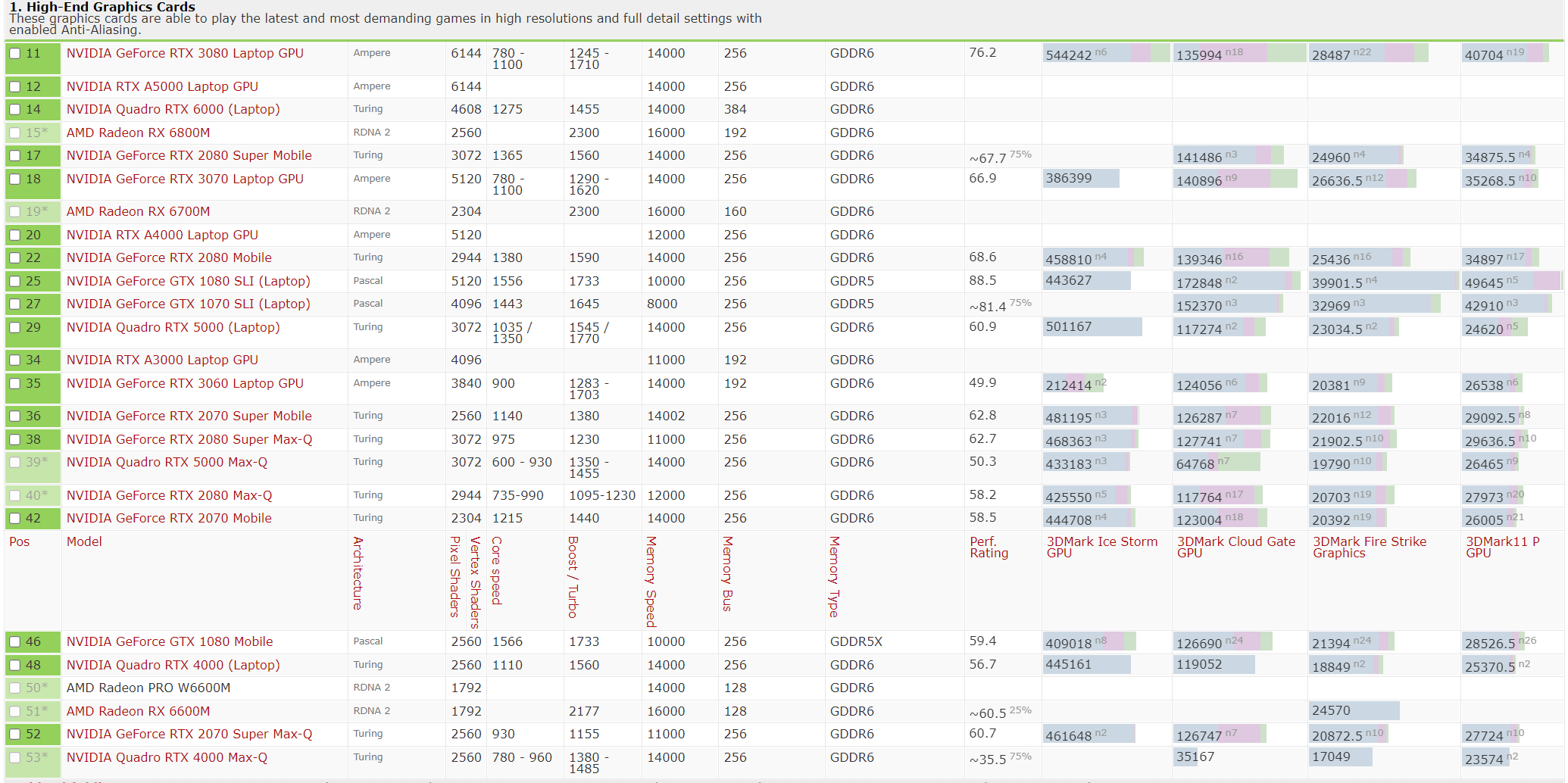Click the 40704 3DMark11 score for RTX 3080
The height and width of the screenshot is (783, 1568).
1505,54
